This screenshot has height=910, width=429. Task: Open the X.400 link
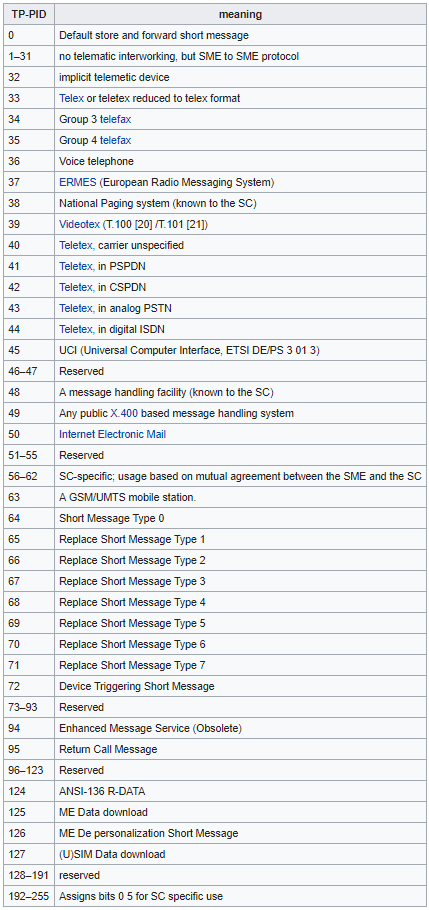(x=124, y=413)
